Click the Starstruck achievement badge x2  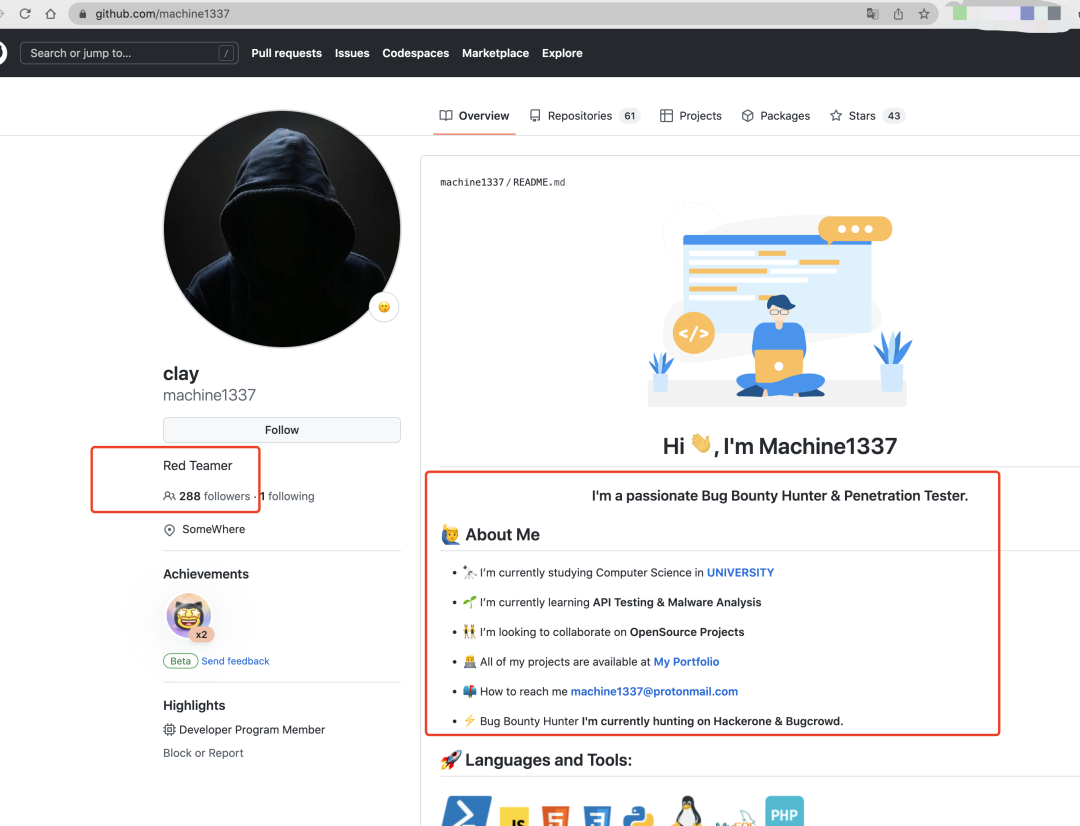[189, 616]
